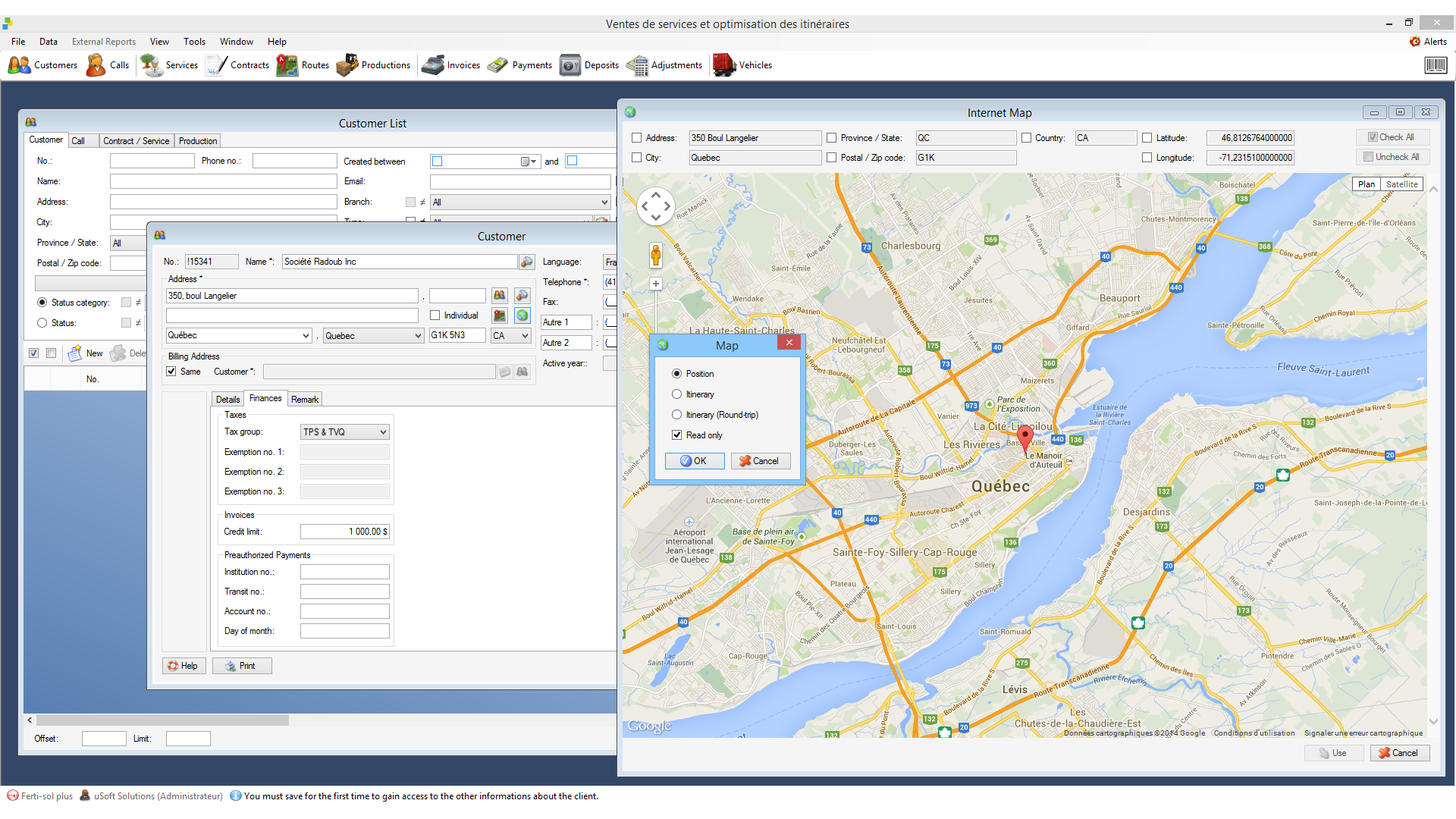Click the map pan control arrows

655,206
